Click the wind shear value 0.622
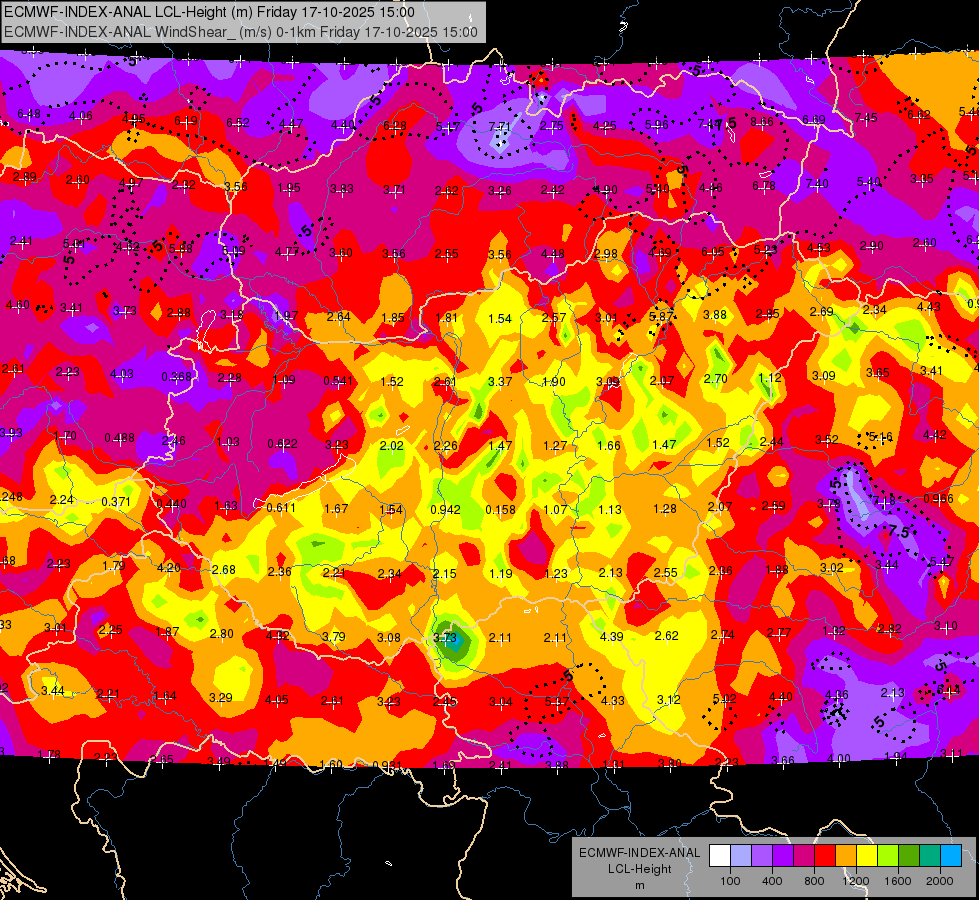 coord(282,443)
